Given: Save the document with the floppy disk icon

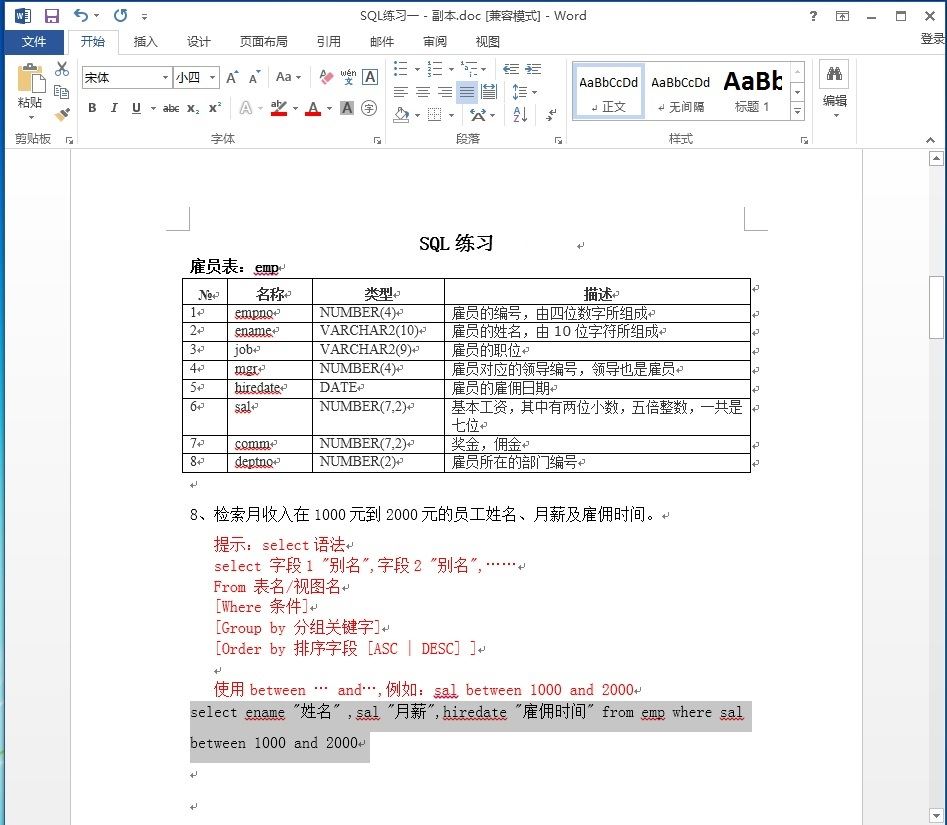Looking at the screenshot, I should (53, 16).
